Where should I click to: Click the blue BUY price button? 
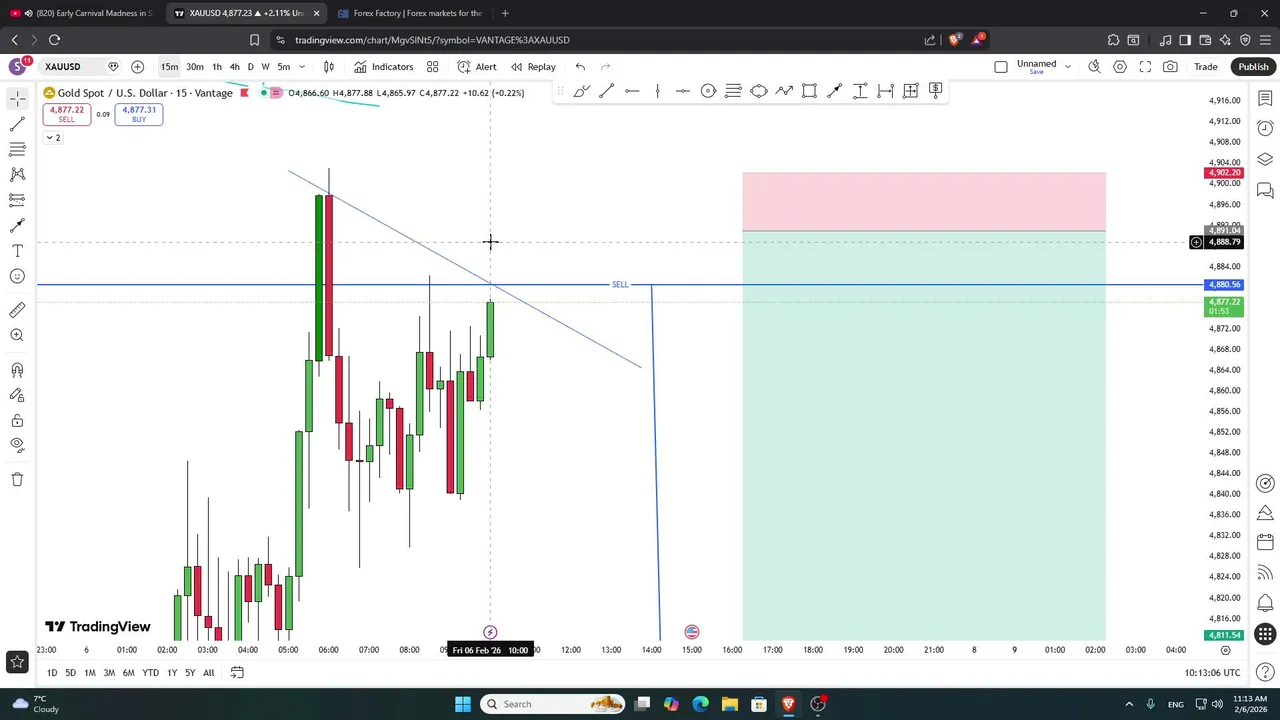coord(139,114)
